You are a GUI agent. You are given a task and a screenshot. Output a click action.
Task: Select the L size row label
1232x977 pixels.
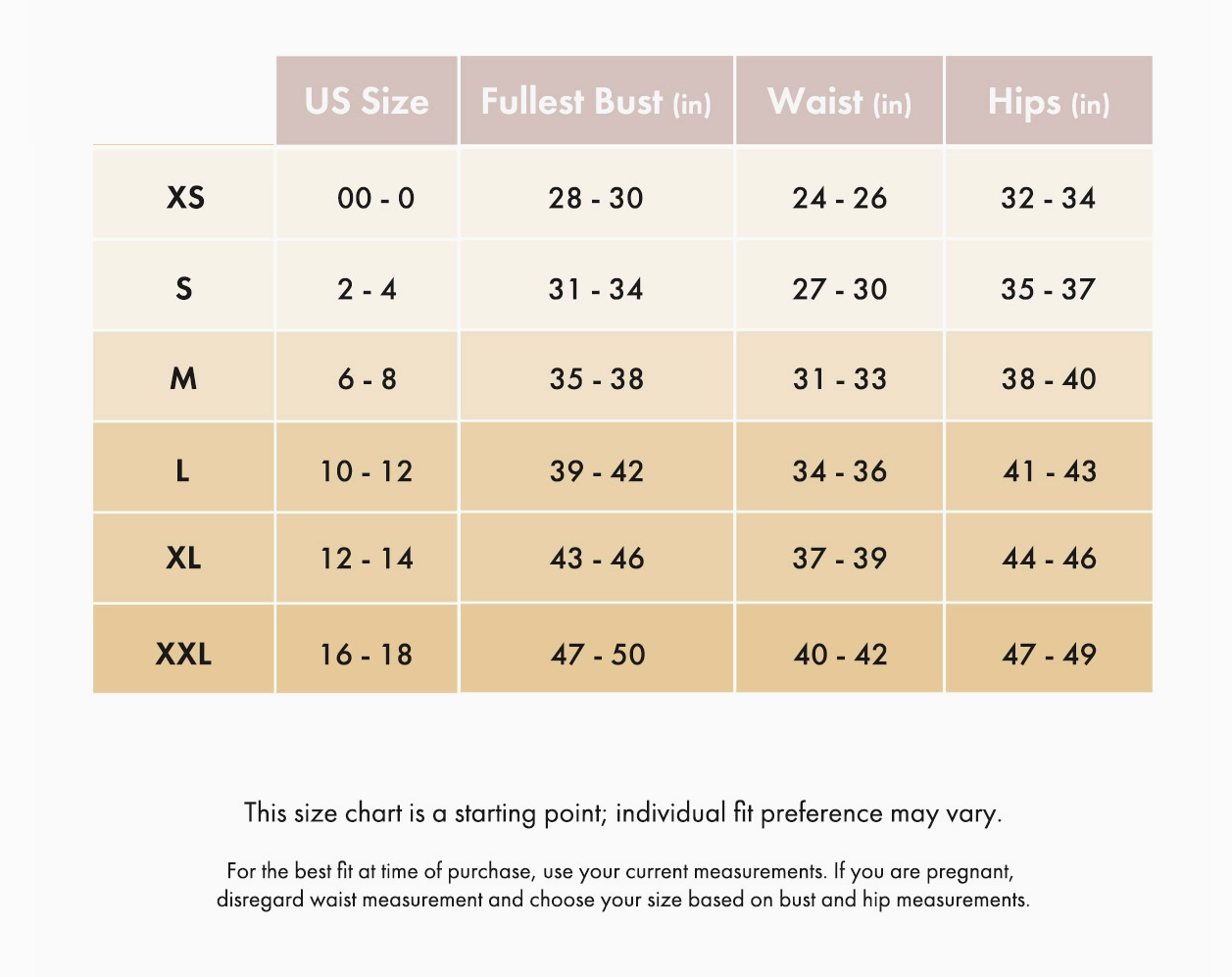tap(182, 470)
